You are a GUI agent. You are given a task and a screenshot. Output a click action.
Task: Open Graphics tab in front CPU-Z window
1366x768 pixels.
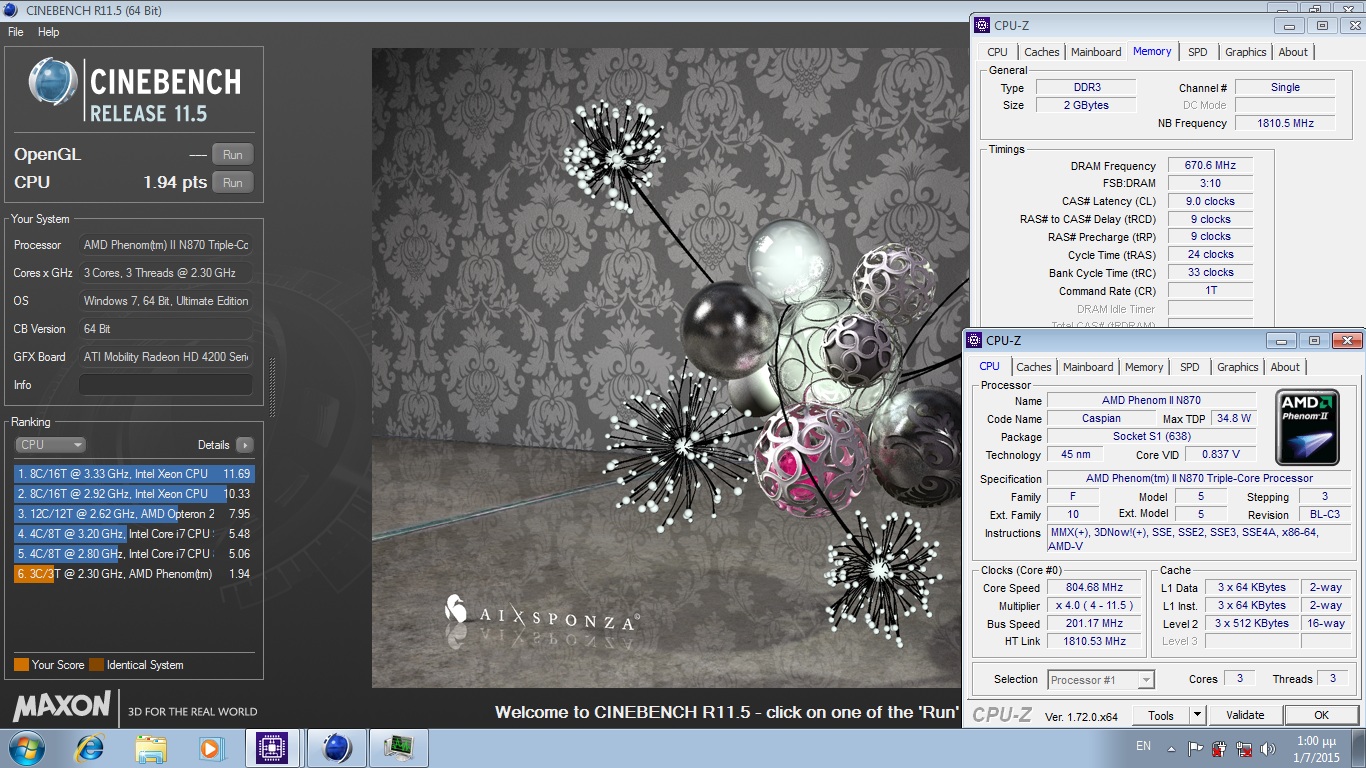1238,367
